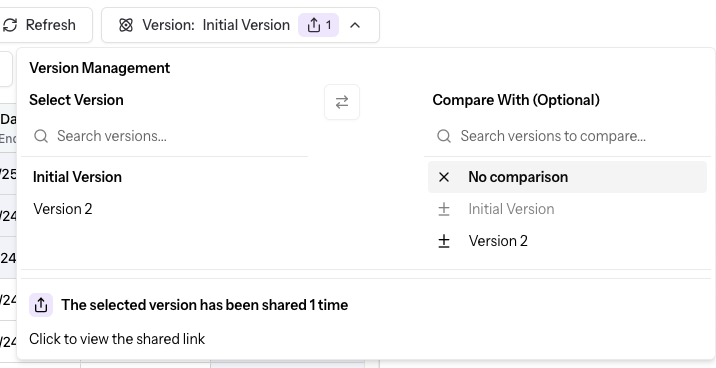Select Version 2 in Select Version list

63,209
